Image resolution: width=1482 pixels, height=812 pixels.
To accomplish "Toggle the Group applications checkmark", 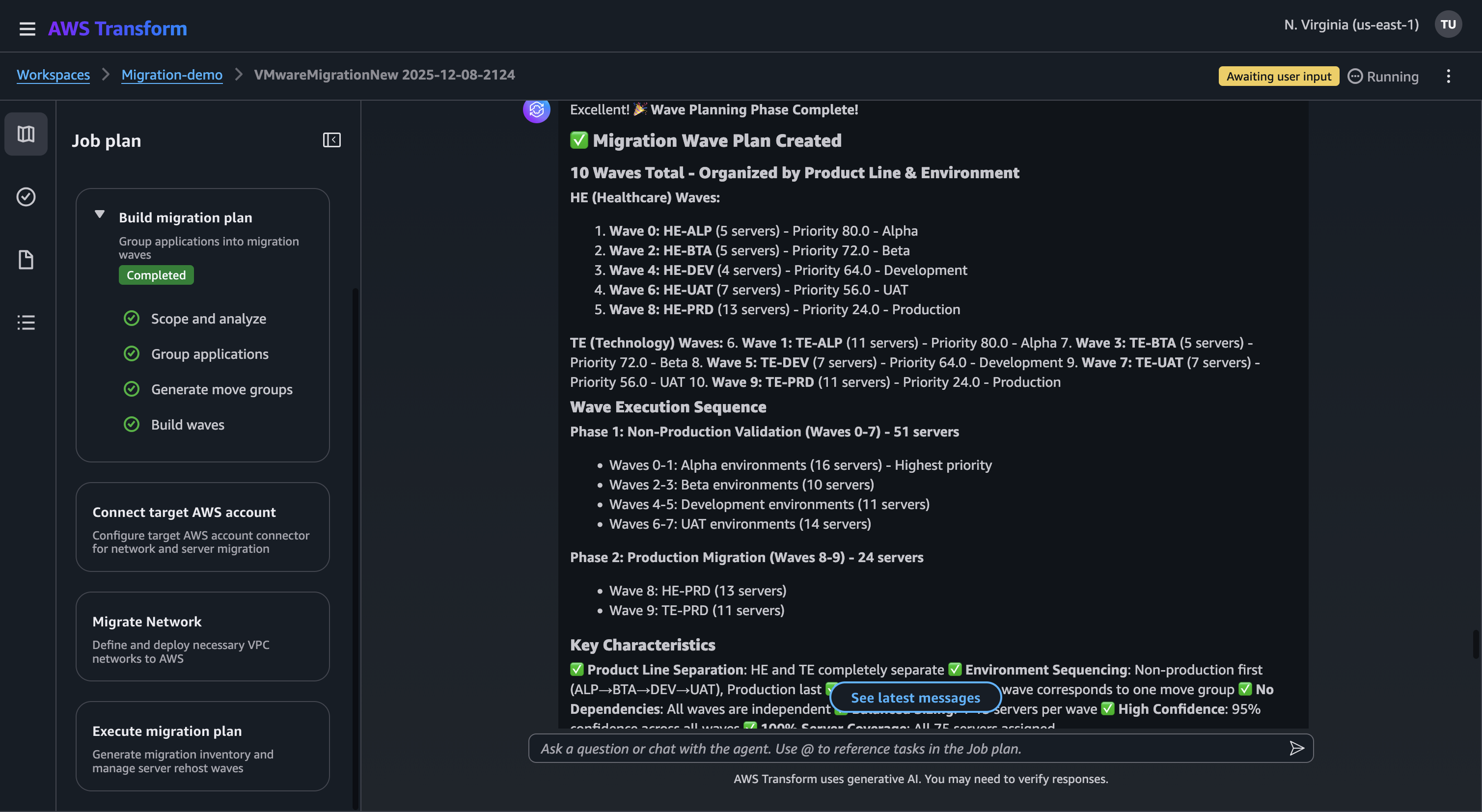I will (132, 353).
